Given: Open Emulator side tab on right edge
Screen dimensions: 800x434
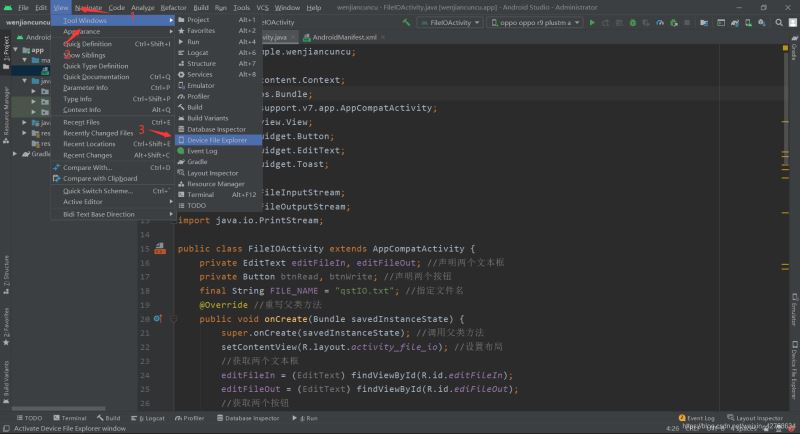Looking at the screenshot, I should pyautogui.click(x=794, y=310).
